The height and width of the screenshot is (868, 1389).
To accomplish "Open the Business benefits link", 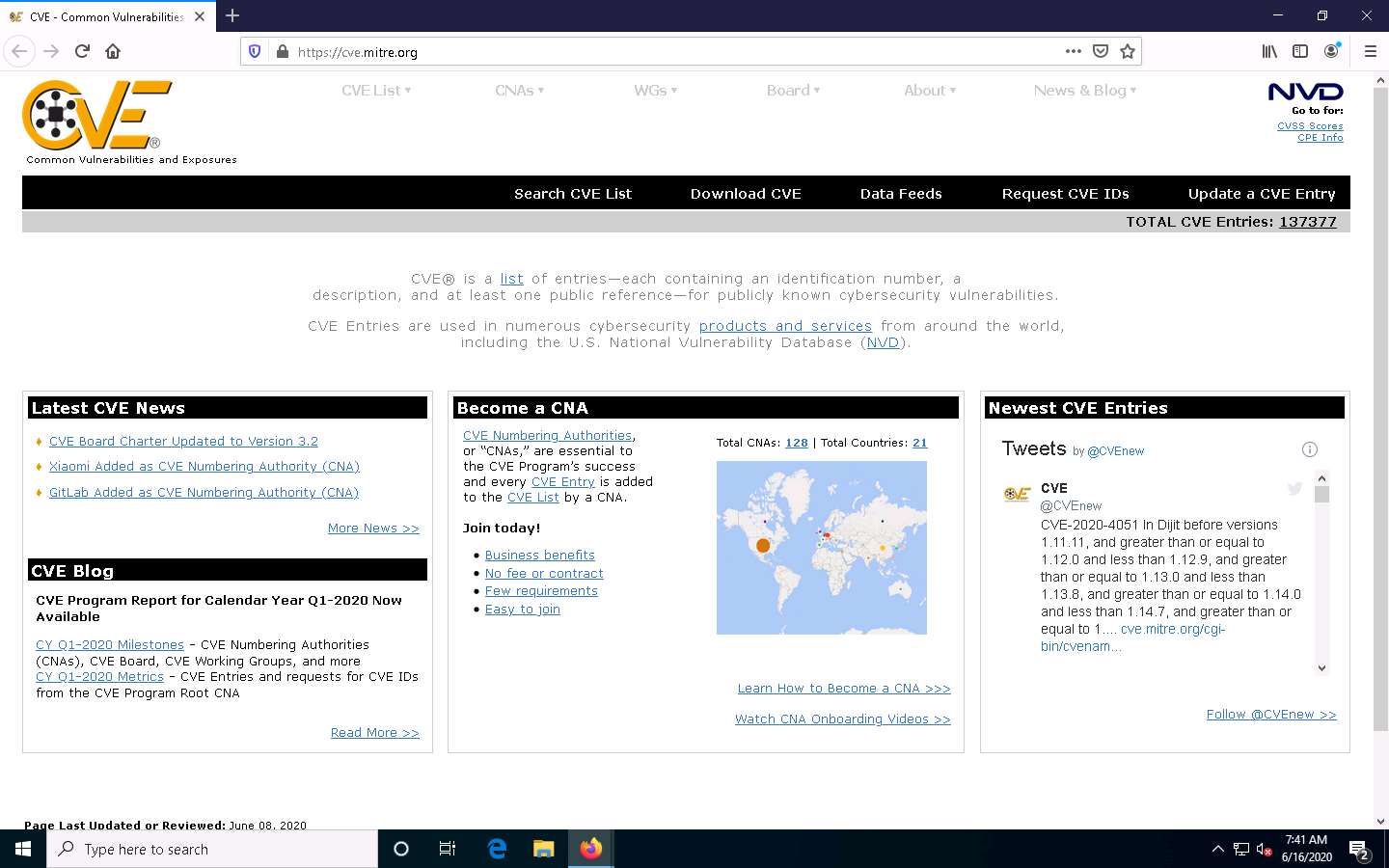I will tap(540, 555).
